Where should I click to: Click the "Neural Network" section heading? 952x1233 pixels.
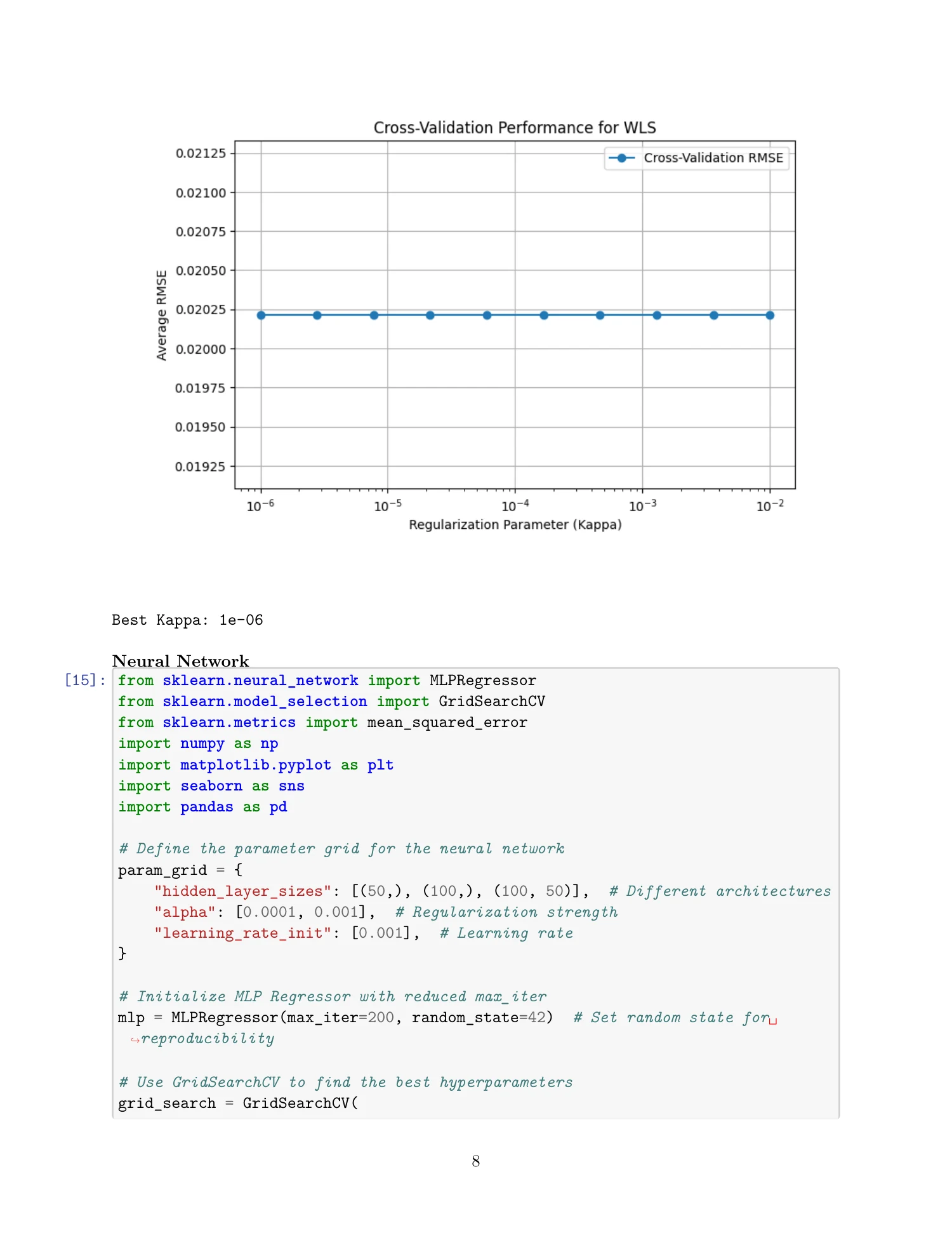(x=181, y=661)
